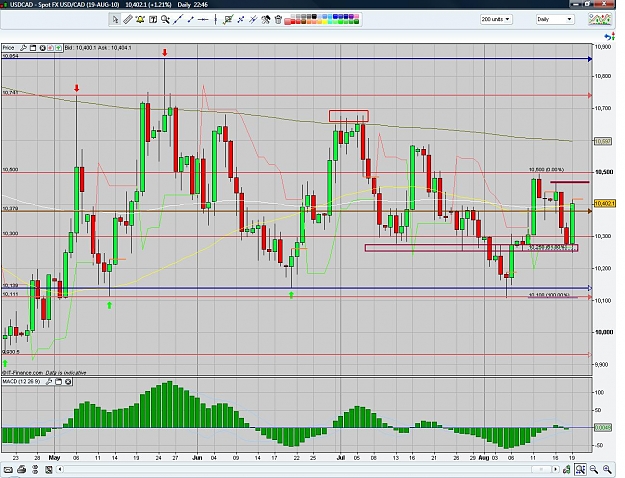Click the green chart icon near zoom buttons
This screenshot has height=478, width=625.
tap(567, 469)
